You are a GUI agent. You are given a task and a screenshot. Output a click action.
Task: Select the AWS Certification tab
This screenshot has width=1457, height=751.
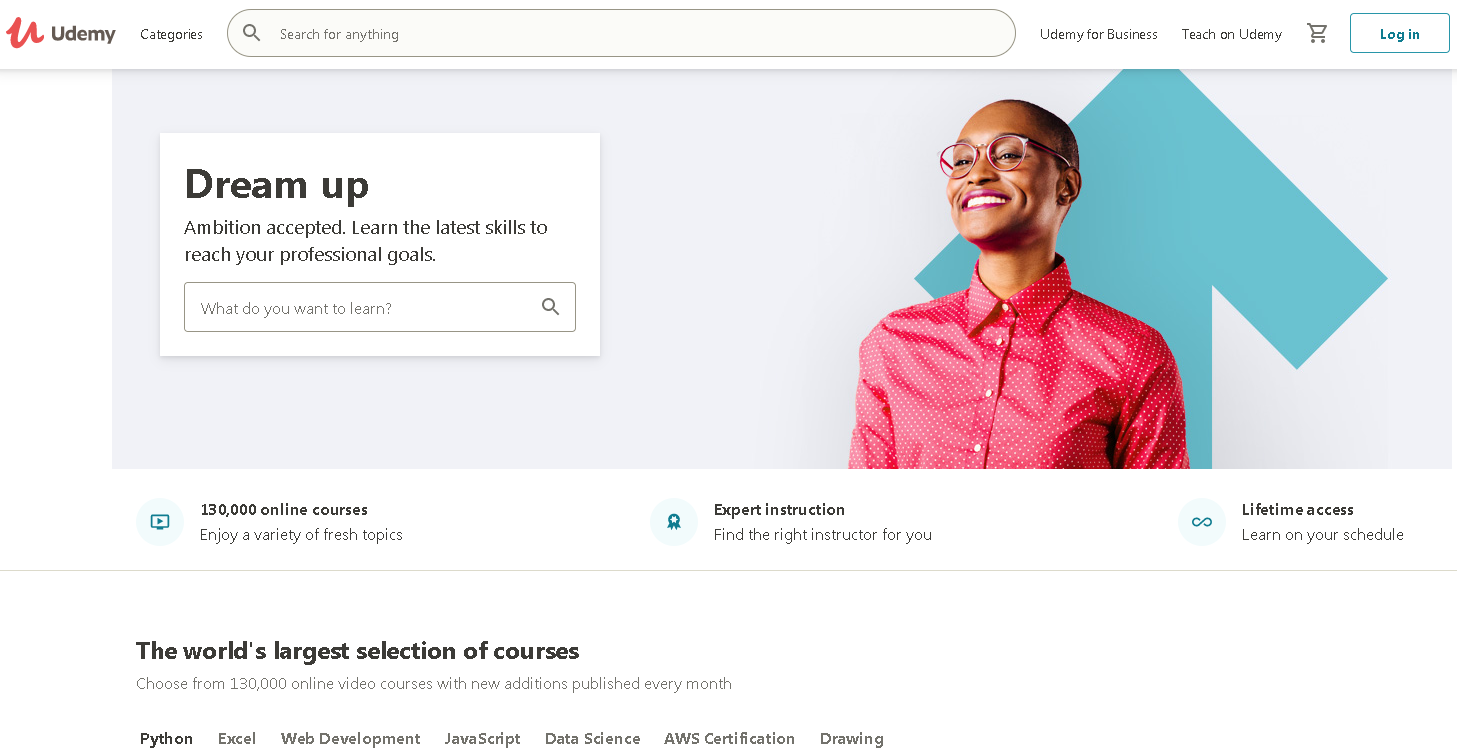click(729, 738)
